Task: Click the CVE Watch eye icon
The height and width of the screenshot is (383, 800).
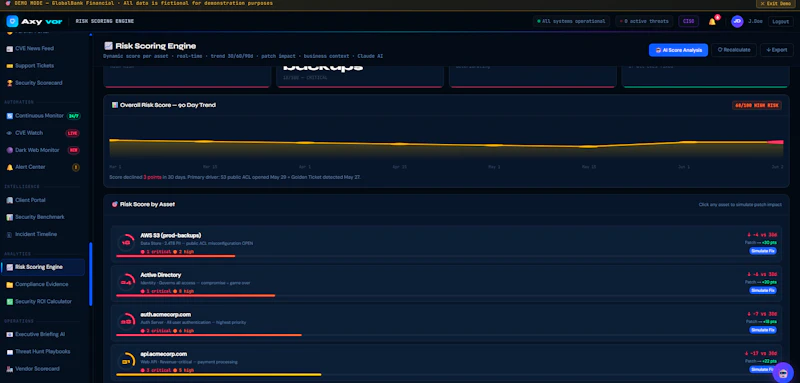Action: click(10, 133)
